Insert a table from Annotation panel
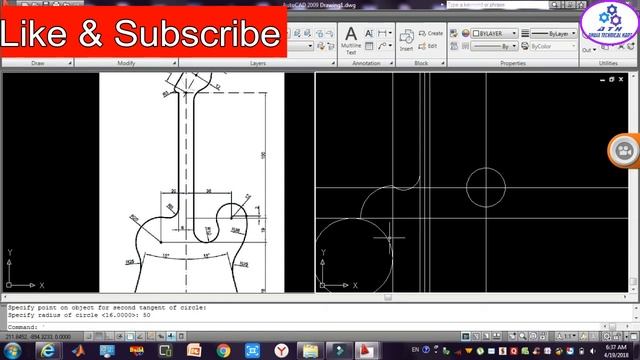This screenshot has height=360, width=640. [x=369, y=46]
